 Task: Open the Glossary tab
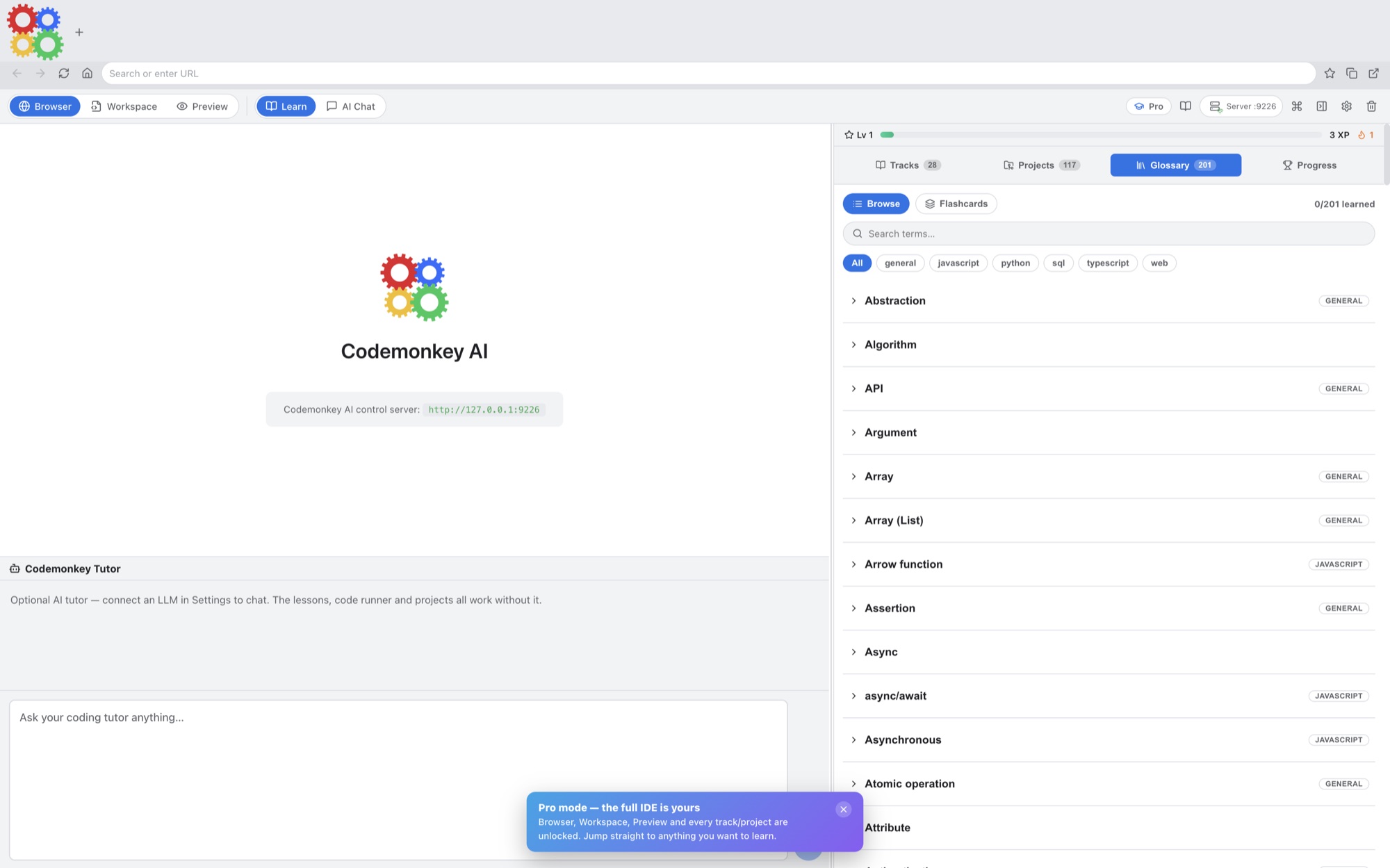tap(1175, 165)
